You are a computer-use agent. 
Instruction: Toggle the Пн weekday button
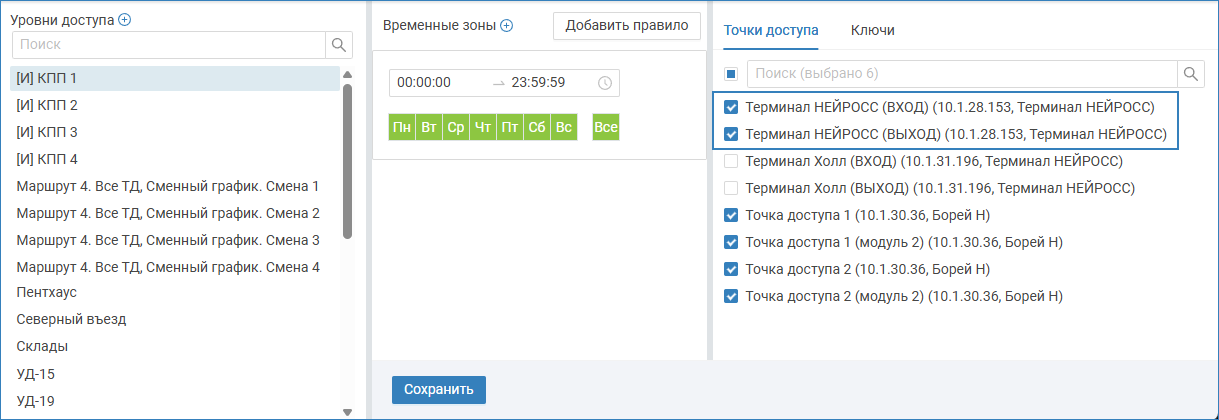click(x=402, y=128)
